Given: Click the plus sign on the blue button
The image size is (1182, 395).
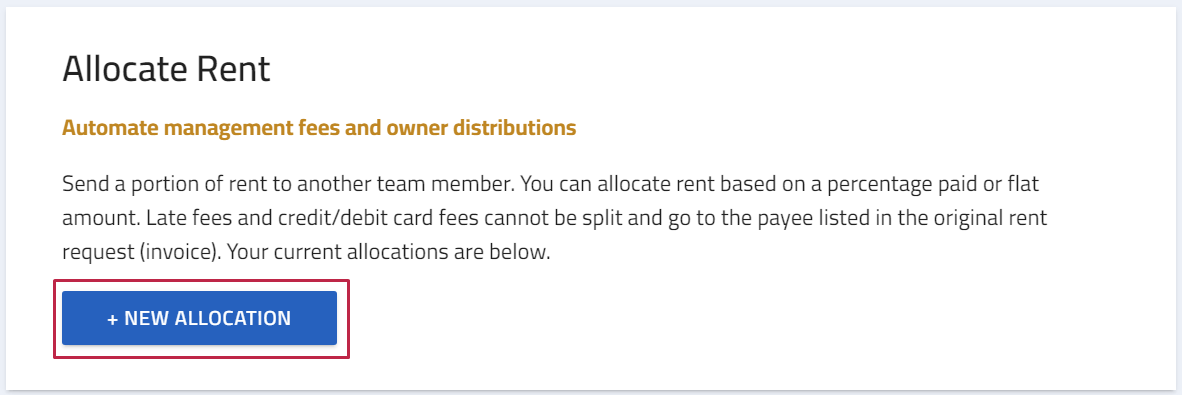Looking at the screenshot, I should pos(112,319).
